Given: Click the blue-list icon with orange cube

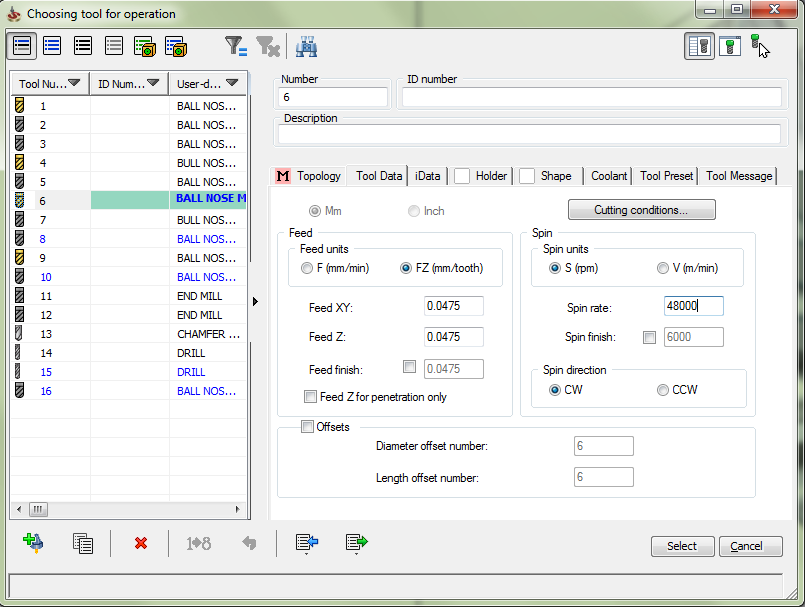Looking at the screenshot, I should 176,46.
